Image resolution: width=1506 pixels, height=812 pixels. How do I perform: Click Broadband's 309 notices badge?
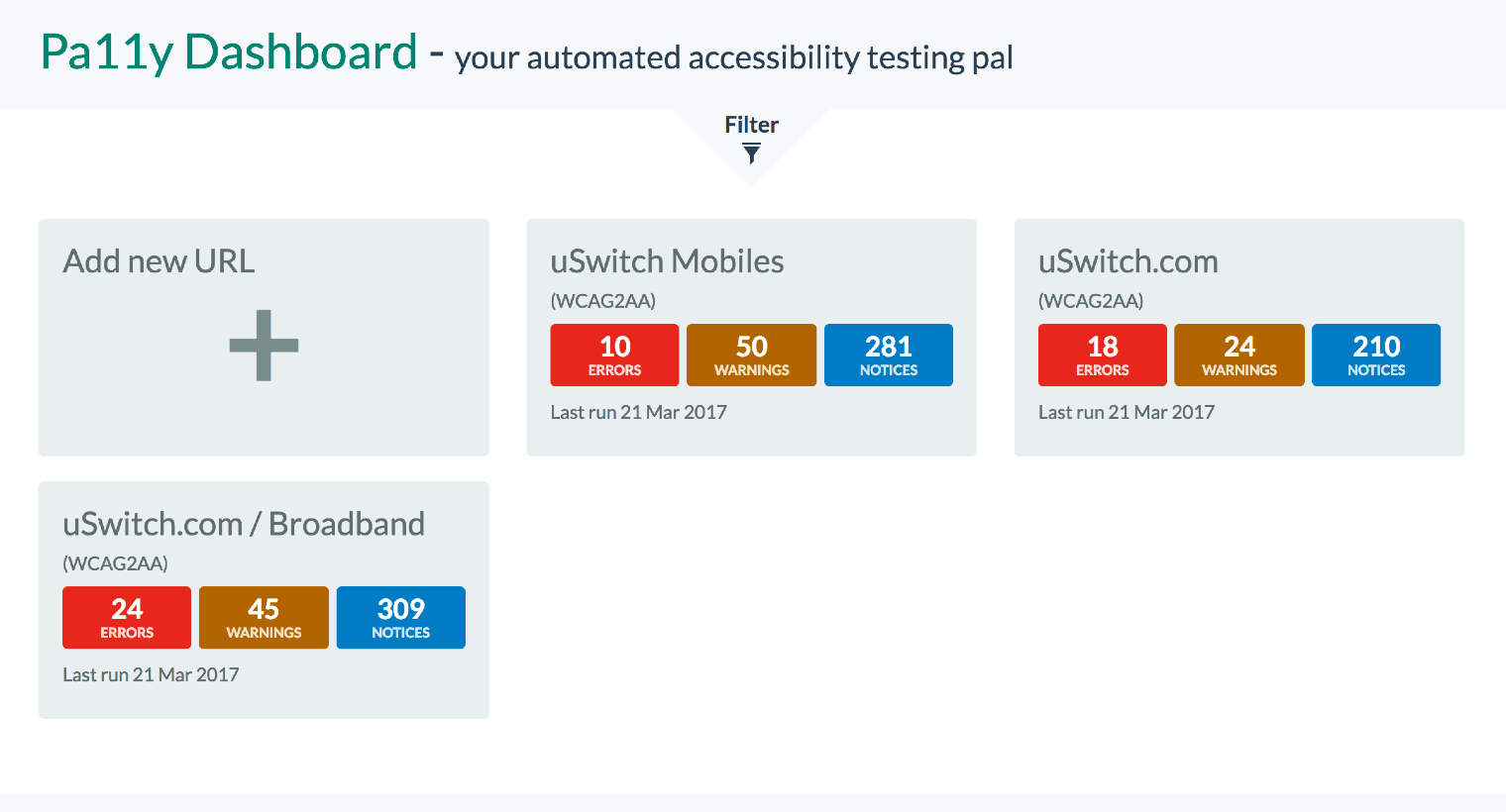click(x=400, y=617)
